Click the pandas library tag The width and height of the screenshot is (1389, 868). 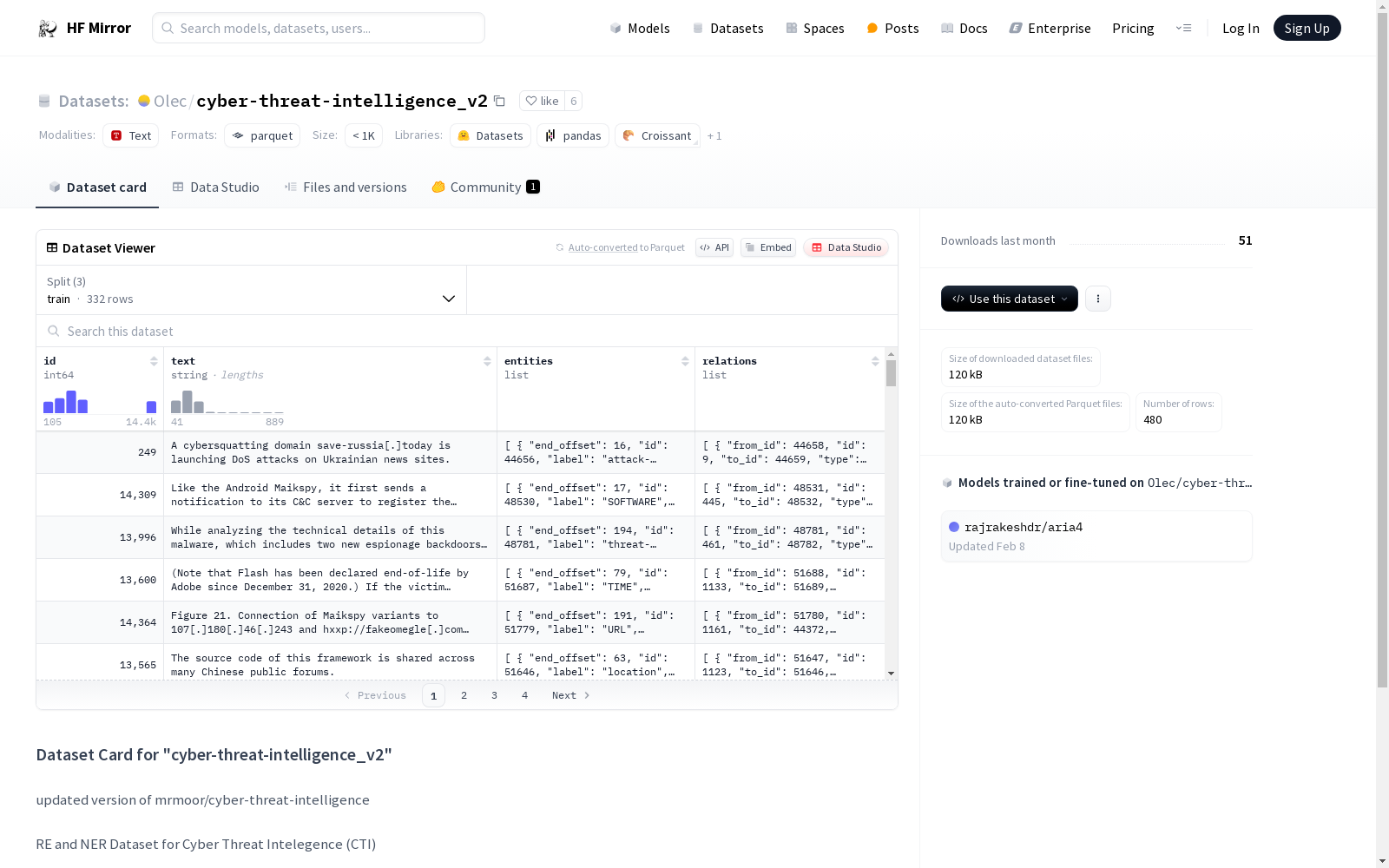(x=573, y=135)
